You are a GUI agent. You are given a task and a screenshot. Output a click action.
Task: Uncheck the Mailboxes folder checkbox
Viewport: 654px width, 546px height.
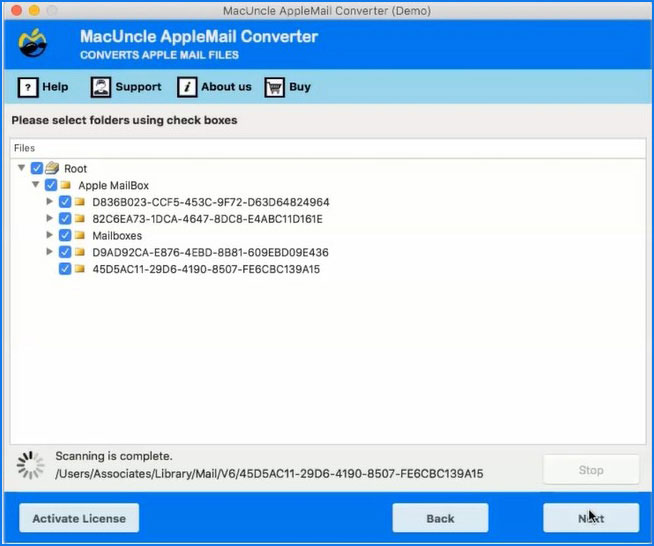click(65, 235)
